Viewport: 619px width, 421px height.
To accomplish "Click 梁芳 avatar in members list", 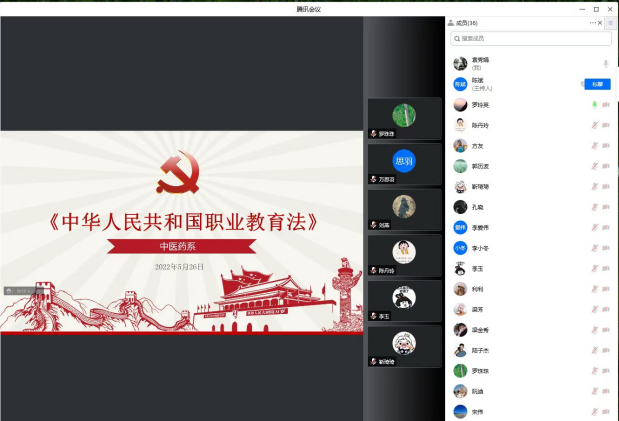I will tap(460, 309).
